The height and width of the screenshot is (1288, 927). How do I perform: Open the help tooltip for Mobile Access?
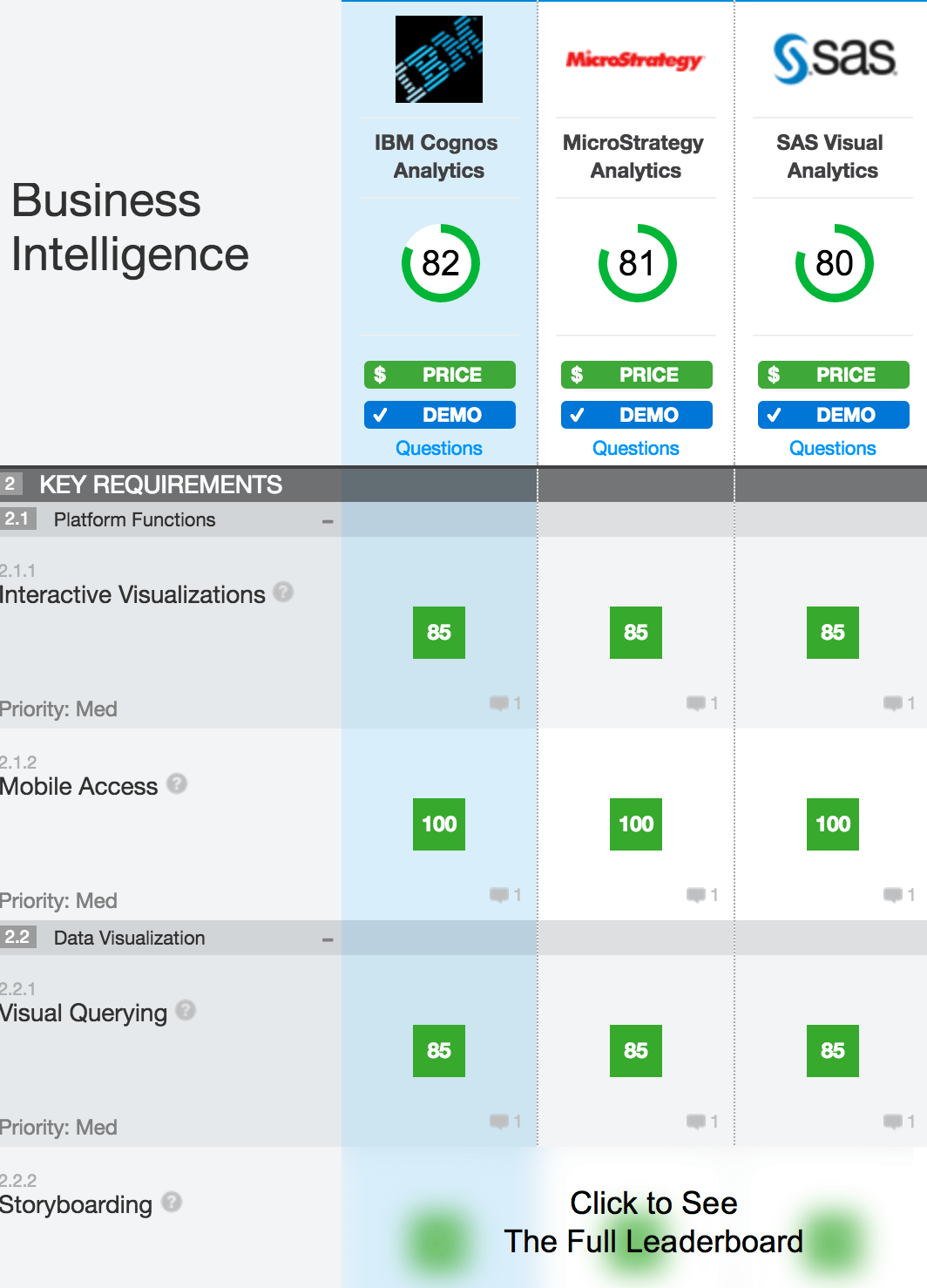pyautogui.click(x=176, y=783)
